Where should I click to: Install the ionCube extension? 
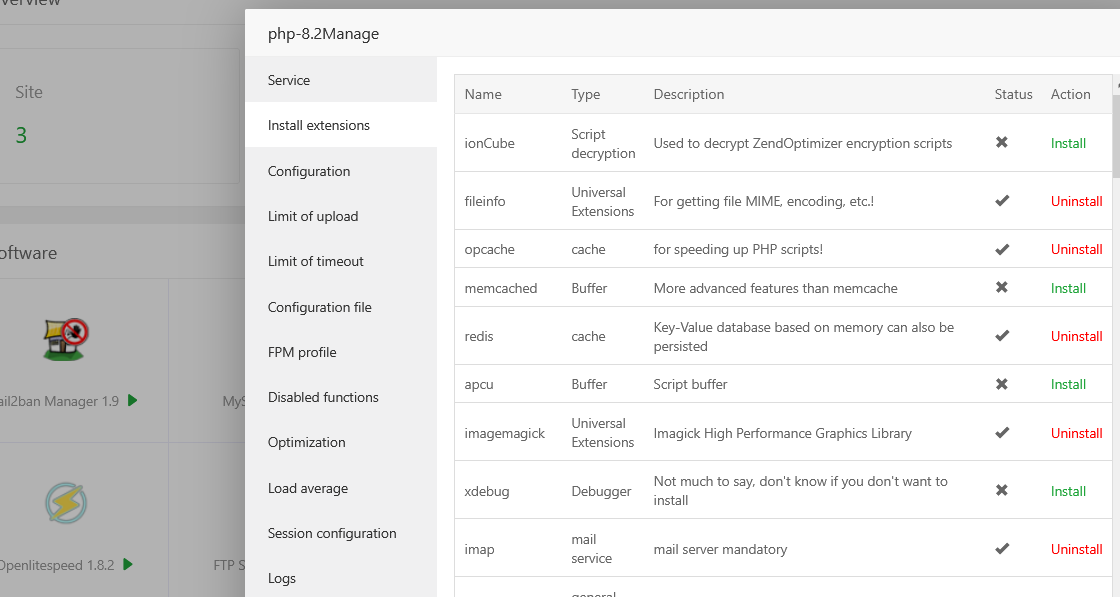tap(1068, 143)
